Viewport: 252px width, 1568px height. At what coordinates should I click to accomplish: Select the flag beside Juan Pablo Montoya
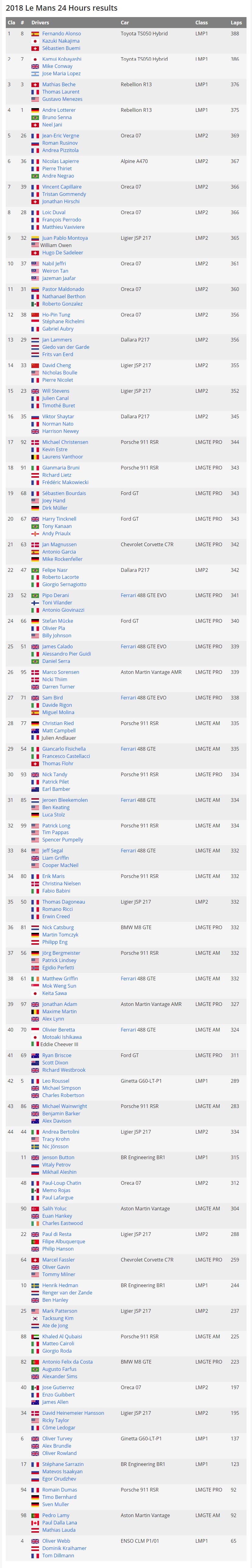[35, 238]
